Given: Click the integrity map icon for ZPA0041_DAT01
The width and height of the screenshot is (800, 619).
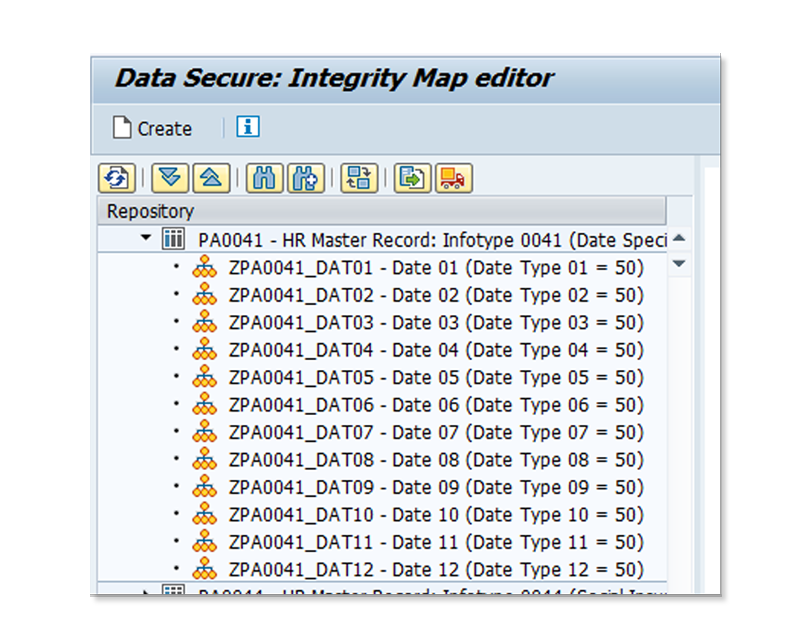Looking at the screenshot, I should pos(205,267).
